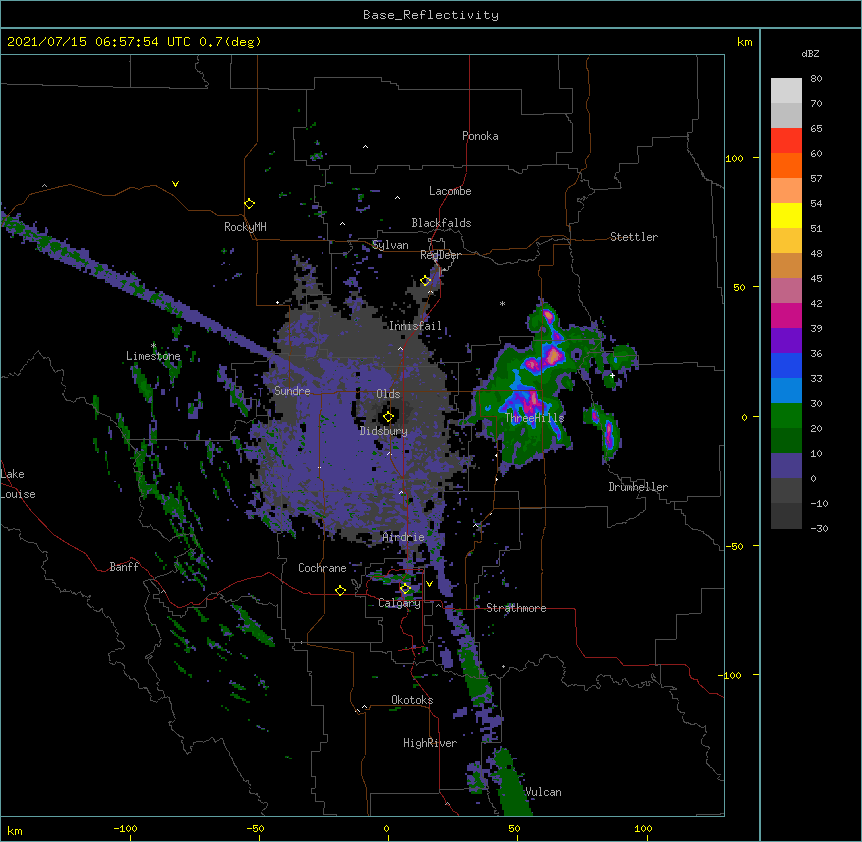
Task: Click the yellow diamond marker beside RockyMH
Action: [x=249, y=204]
